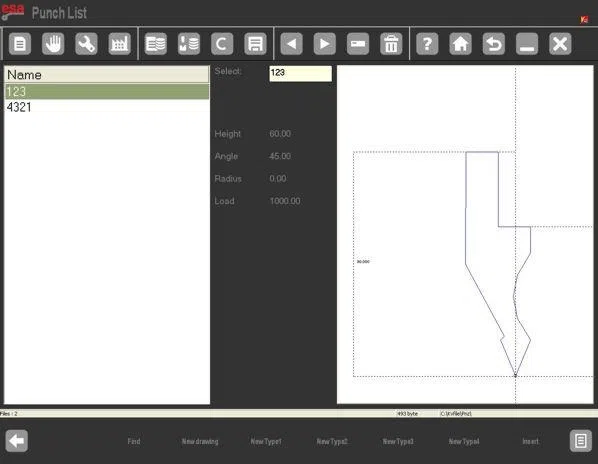Click the Name column header
598x464 pixels.
click(107, 75)
